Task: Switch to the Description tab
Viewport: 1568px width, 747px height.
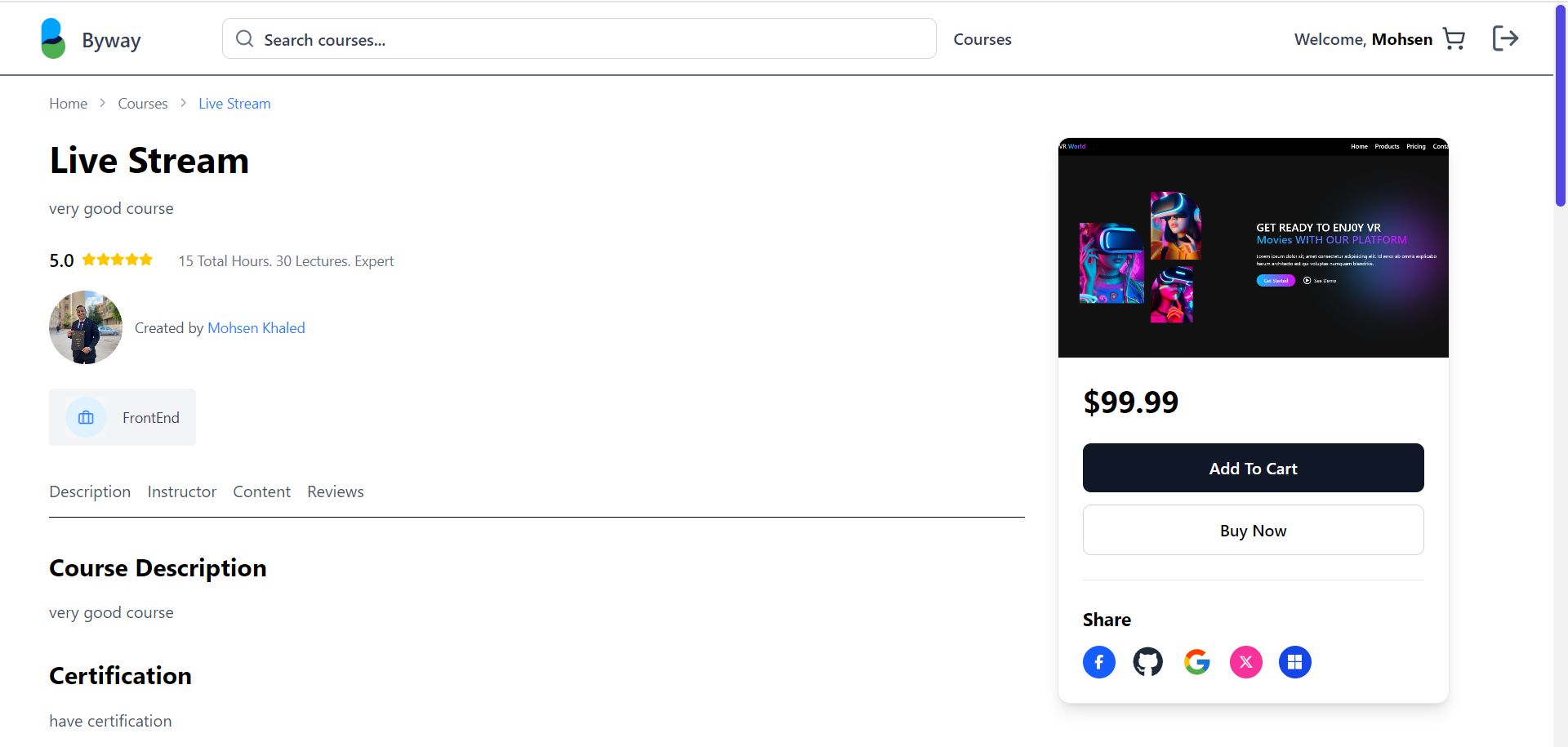Action: click(x=90, y=491)
